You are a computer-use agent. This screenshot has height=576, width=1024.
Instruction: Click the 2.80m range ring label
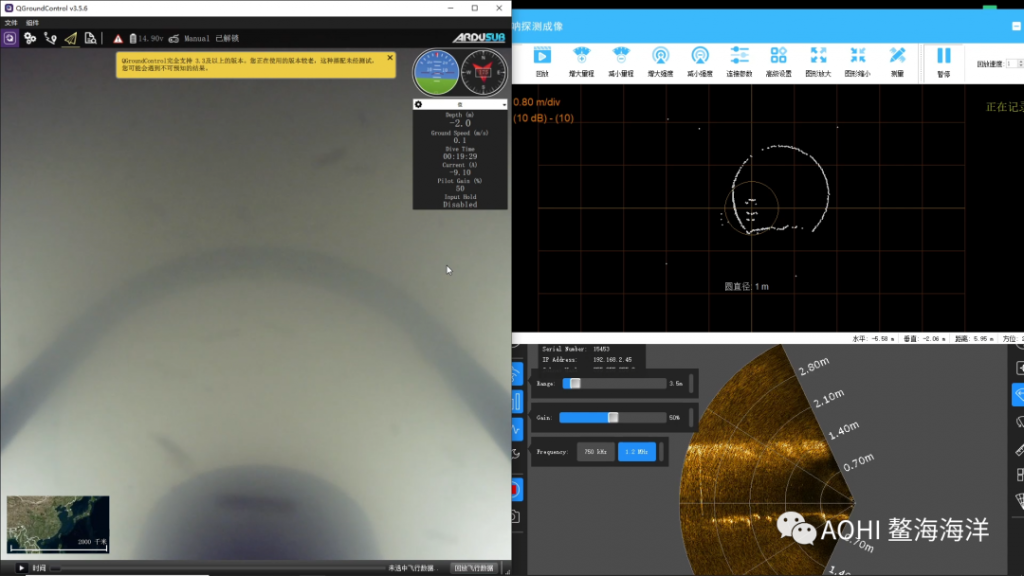point(814,366)
